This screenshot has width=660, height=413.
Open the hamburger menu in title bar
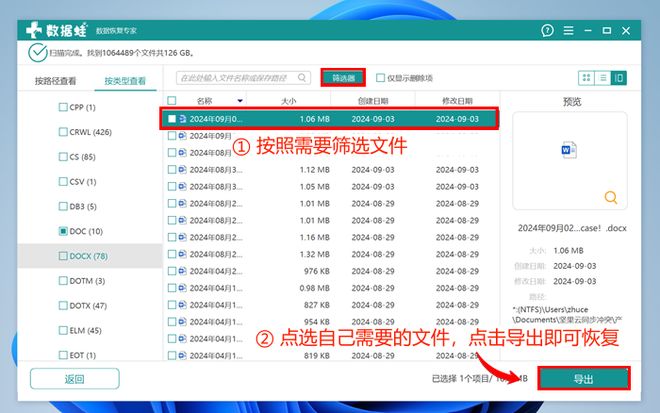click(568, 30)
